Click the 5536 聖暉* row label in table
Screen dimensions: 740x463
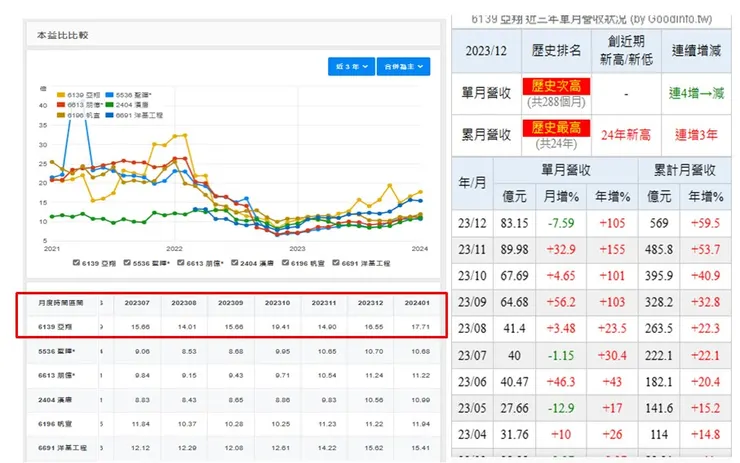point(57,351)
